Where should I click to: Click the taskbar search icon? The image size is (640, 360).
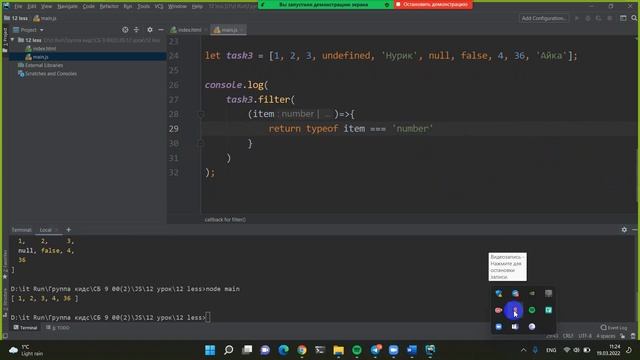pos(229,350)
